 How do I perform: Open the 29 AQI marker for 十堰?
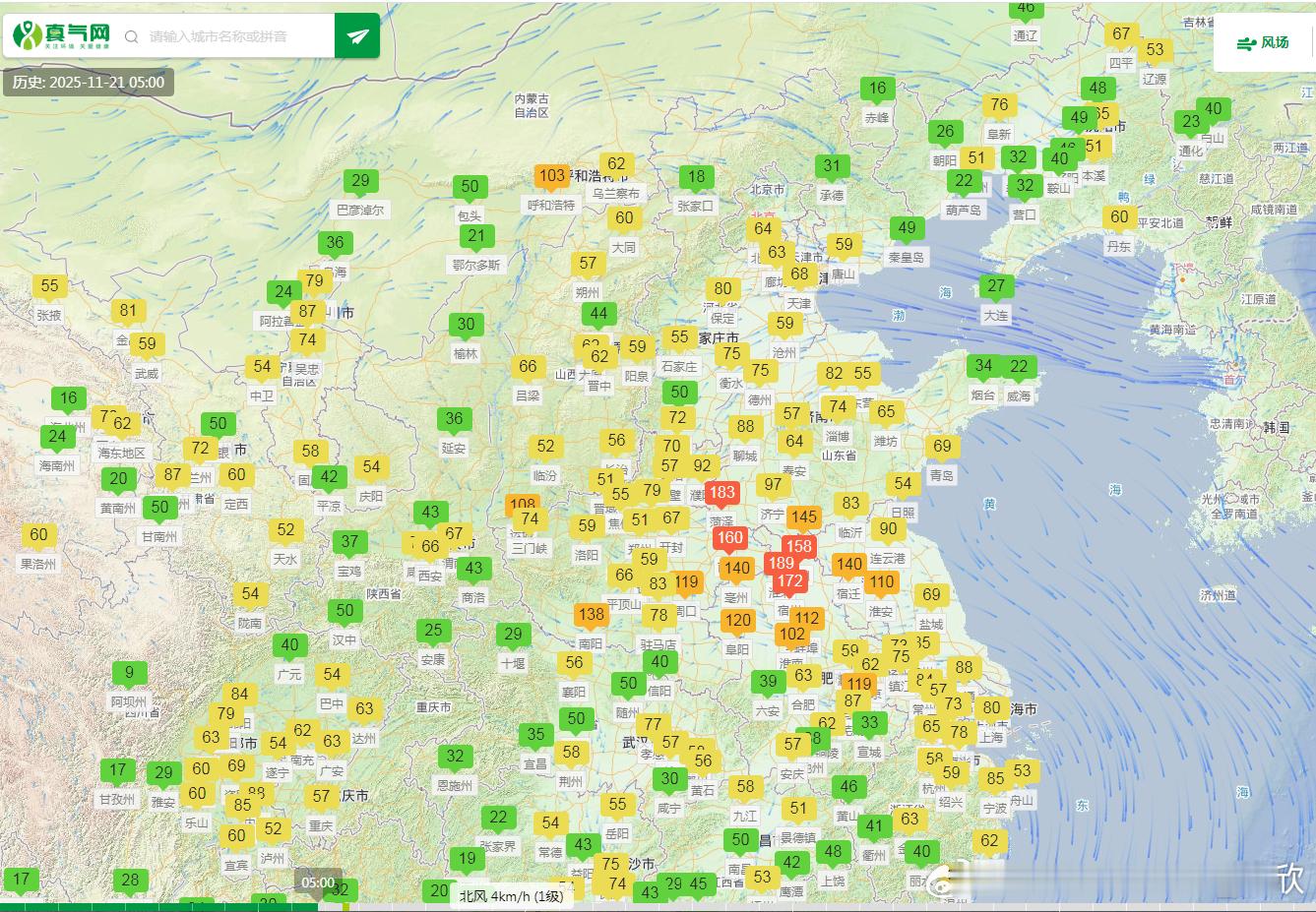(x=513, y=635)
